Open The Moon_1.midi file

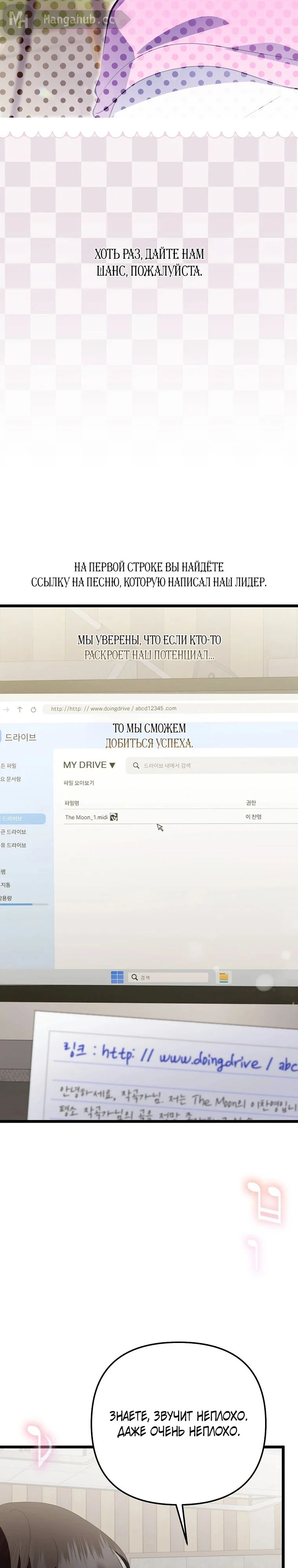[86, 817]
